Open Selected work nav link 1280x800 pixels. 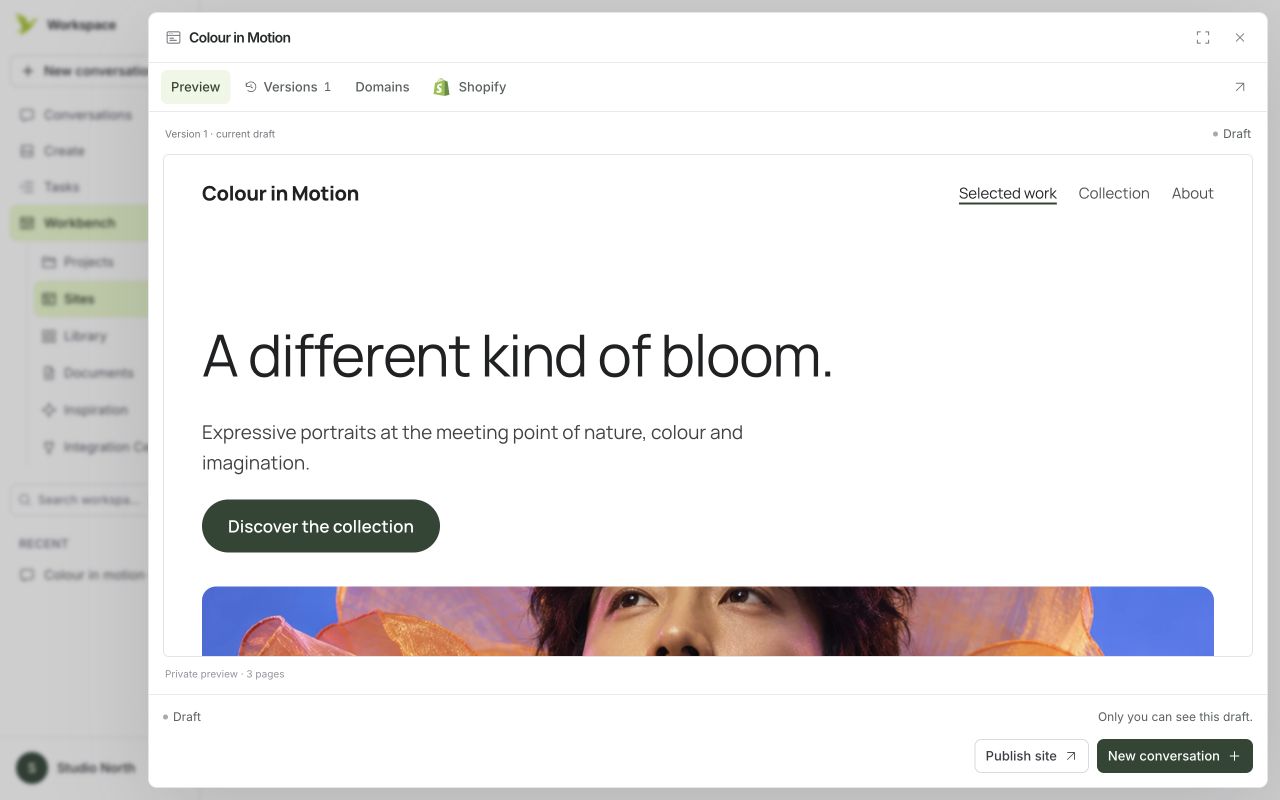click(x=1008, y=193)
